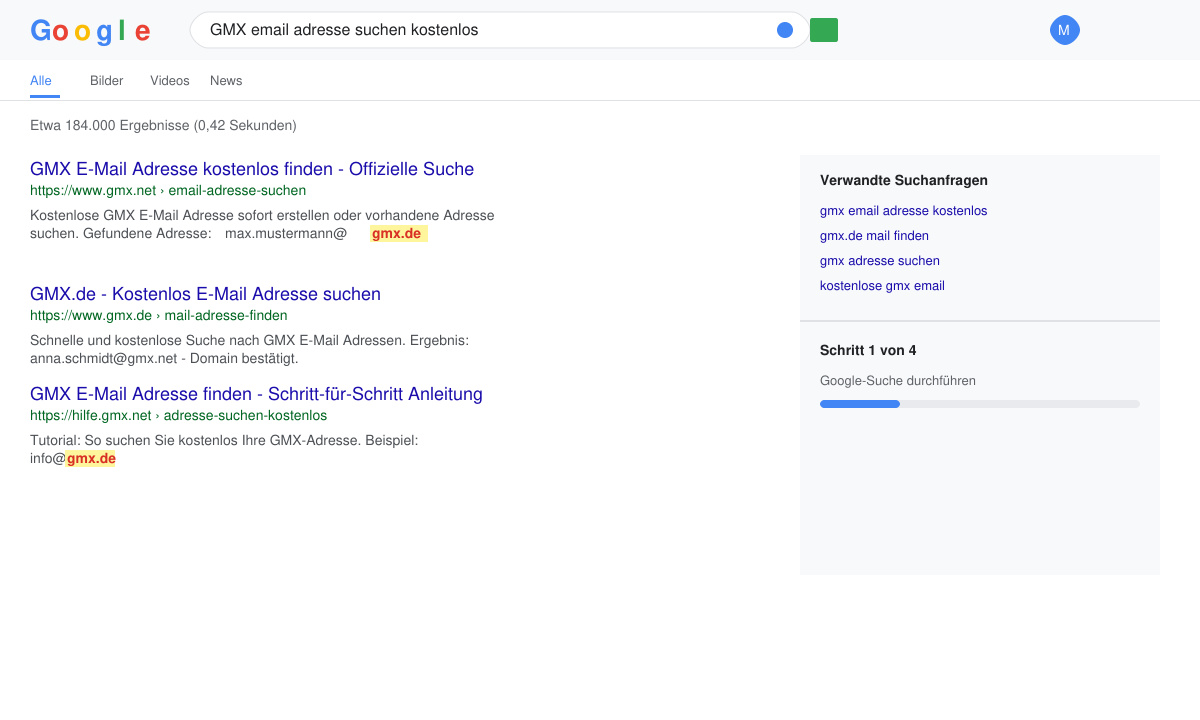The width and height of the screenshot is (1200, 720).
Task: Switch to the News tab
Action: click(226, 81)
